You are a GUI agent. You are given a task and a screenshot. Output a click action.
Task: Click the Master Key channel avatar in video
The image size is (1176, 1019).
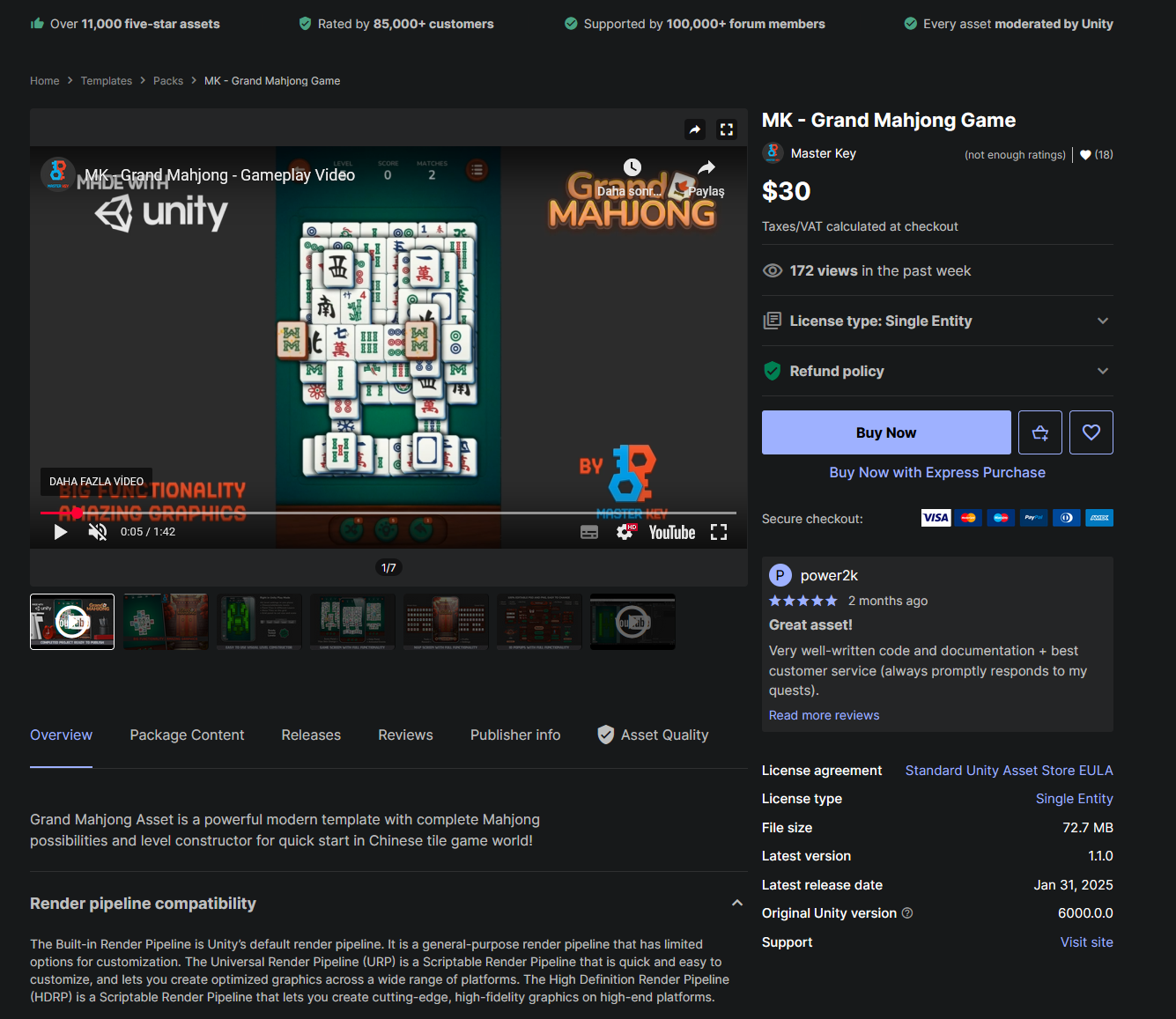[x=58, y=174]
